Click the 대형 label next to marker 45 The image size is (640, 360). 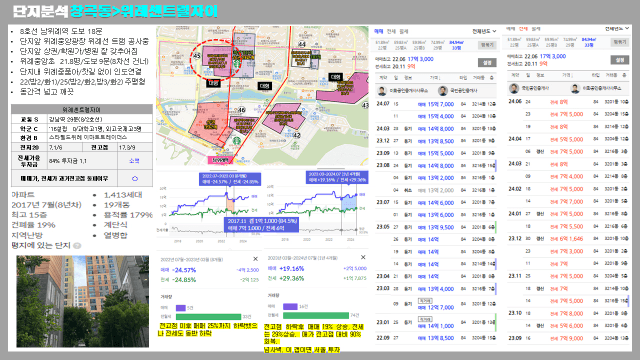pos(213,83)
